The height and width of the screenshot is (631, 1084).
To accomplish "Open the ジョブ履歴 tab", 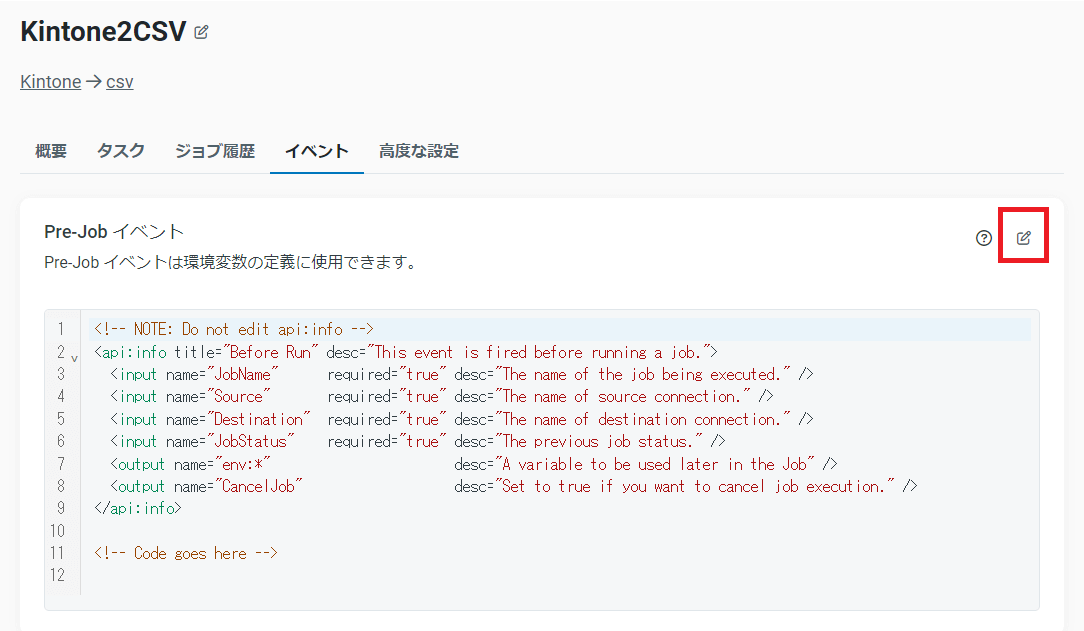I will click(x=215, y=151).
